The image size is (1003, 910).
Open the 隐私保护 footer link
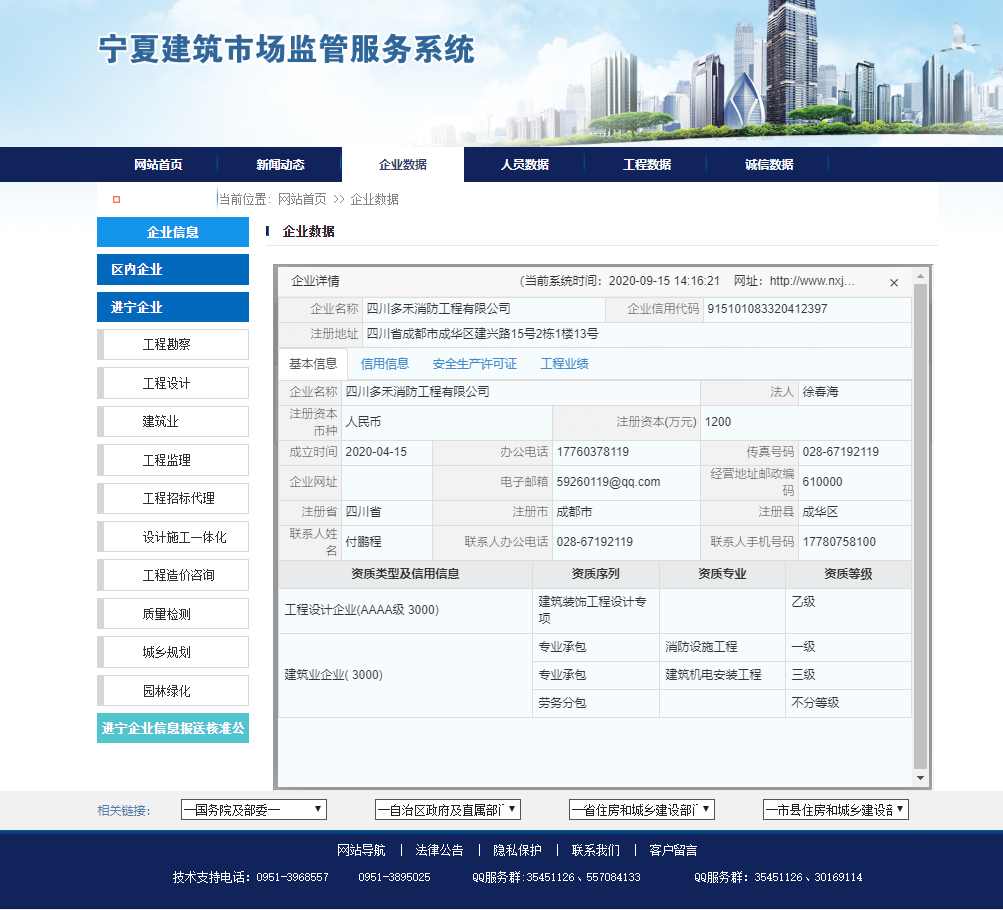(x=517, y=851)
